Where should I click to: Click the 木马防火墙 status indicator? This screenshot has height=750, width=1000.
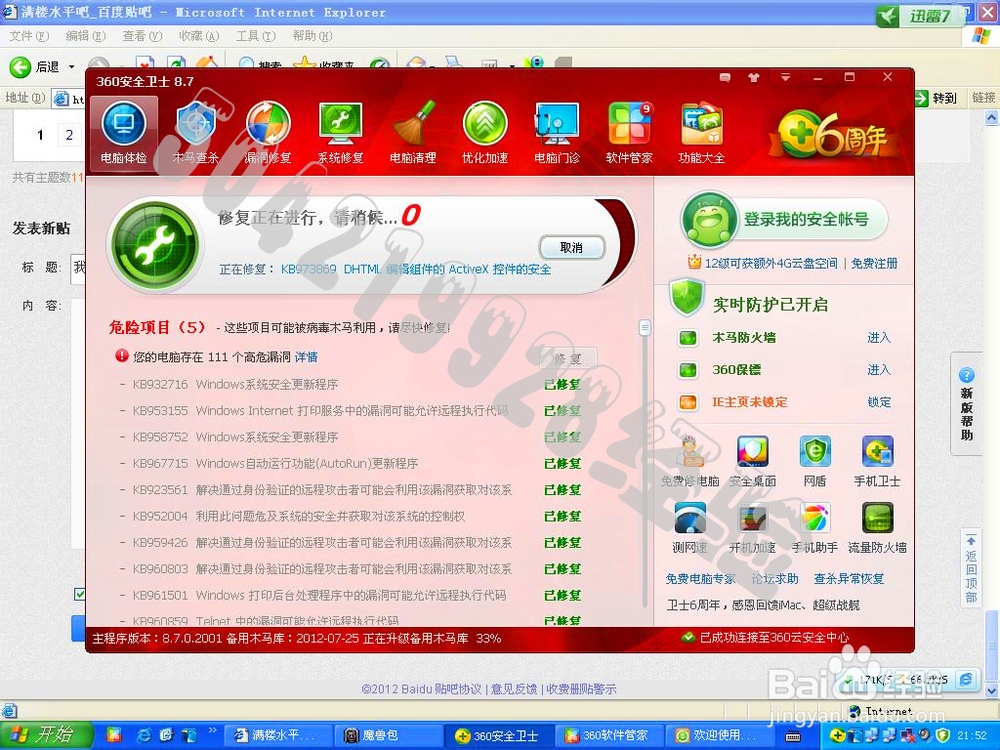[x=688, y=337]
